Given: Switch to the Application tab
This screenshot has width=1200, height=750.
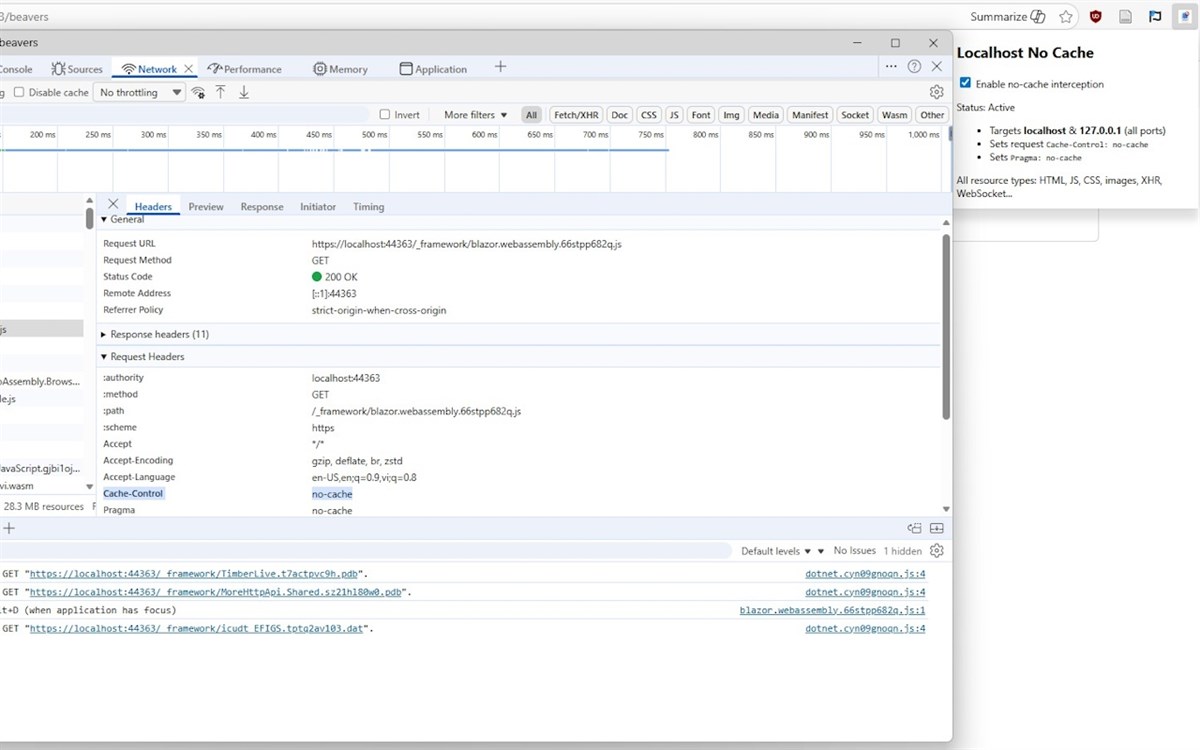Looking at the screenshot, I should tap(433, 69).
